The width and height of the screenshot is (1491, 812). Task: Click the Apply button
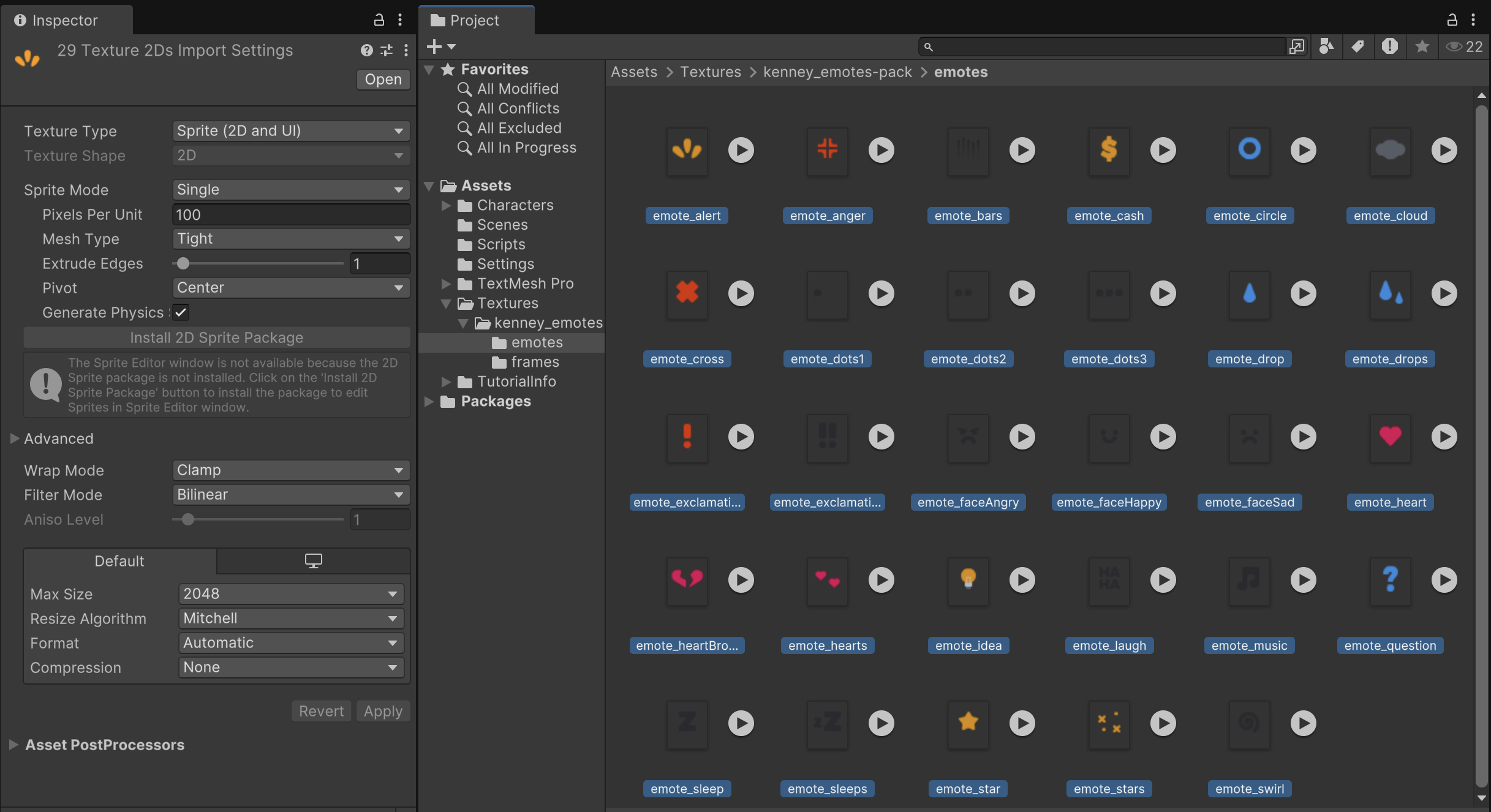[x=383, y=711]
